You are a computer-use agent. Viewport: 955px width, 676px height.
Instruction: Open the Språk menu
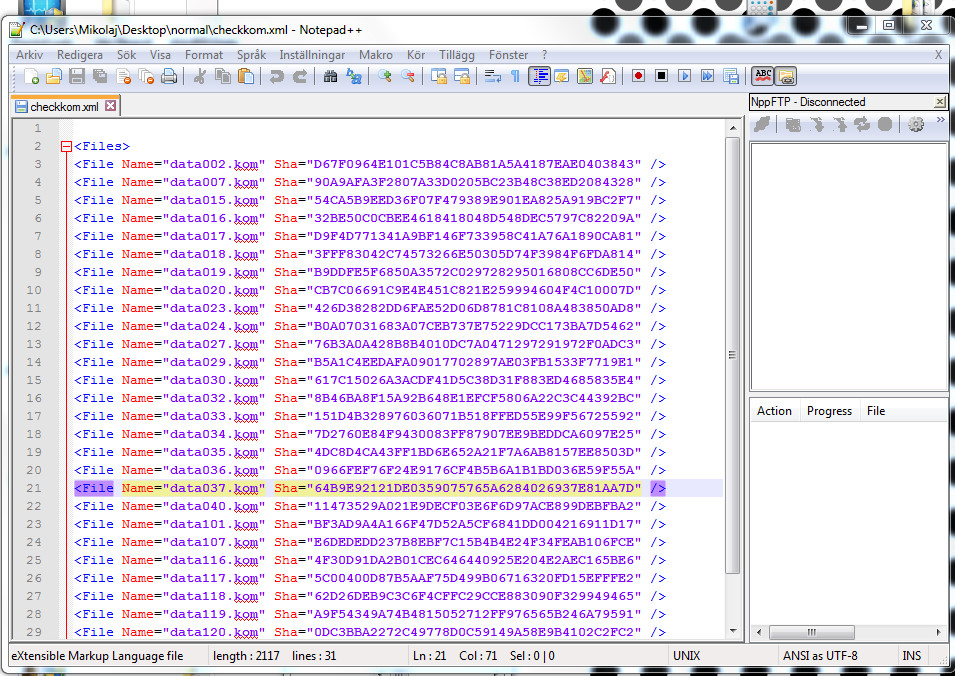pyautogui.click(x=252, y=55)
